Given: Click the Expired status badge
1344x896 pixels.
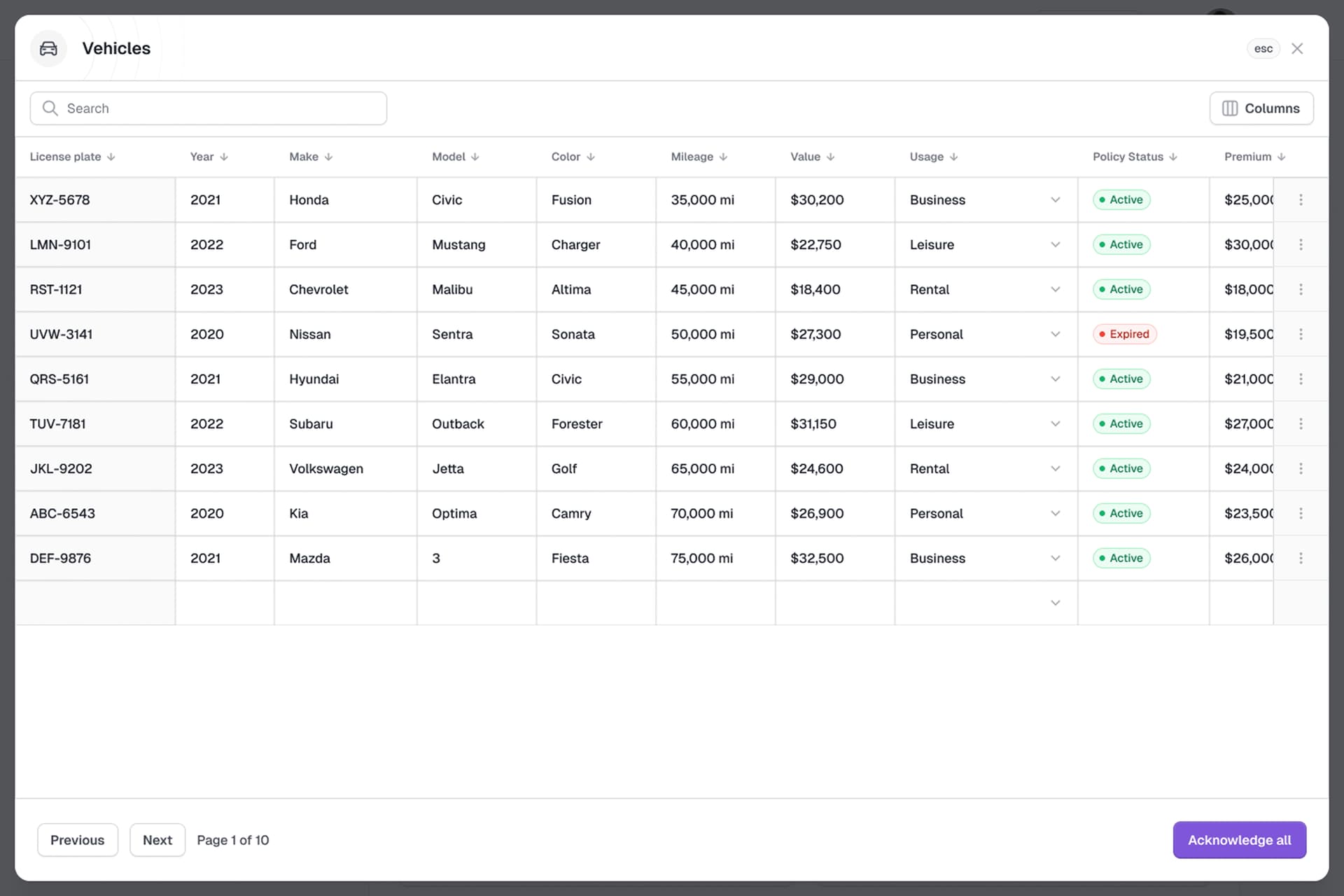Looking at the screenshot, I should click(1124, 334).
